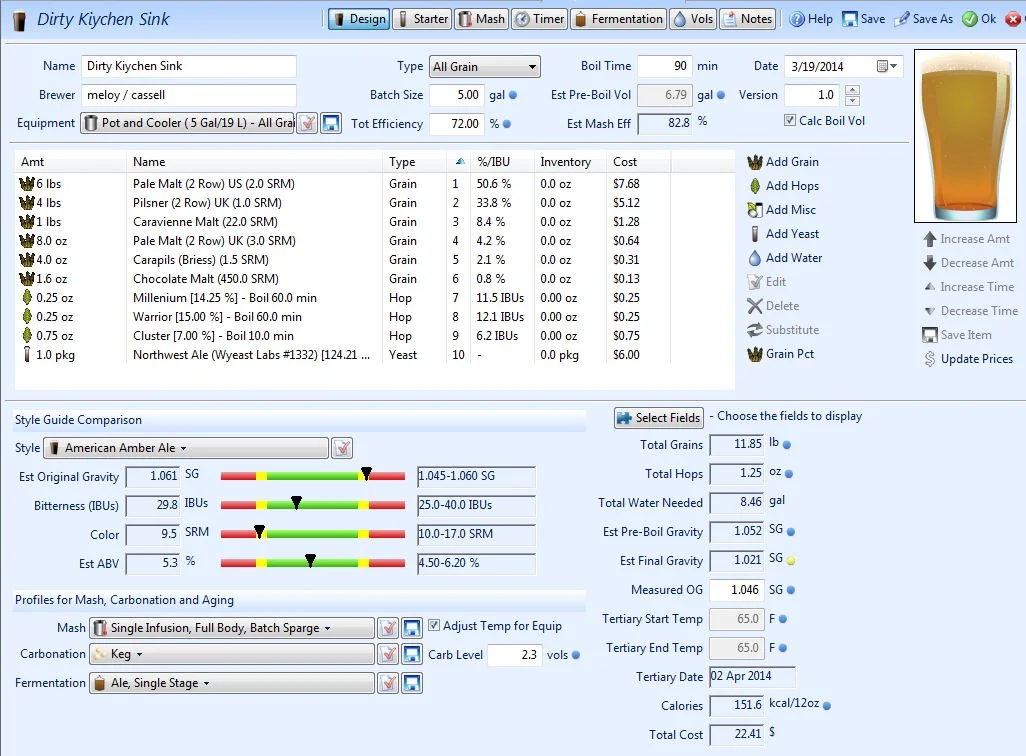Save the fermentation profile disk icon
The height and width of the screenshot is (756, 1026).
(412, 683)
